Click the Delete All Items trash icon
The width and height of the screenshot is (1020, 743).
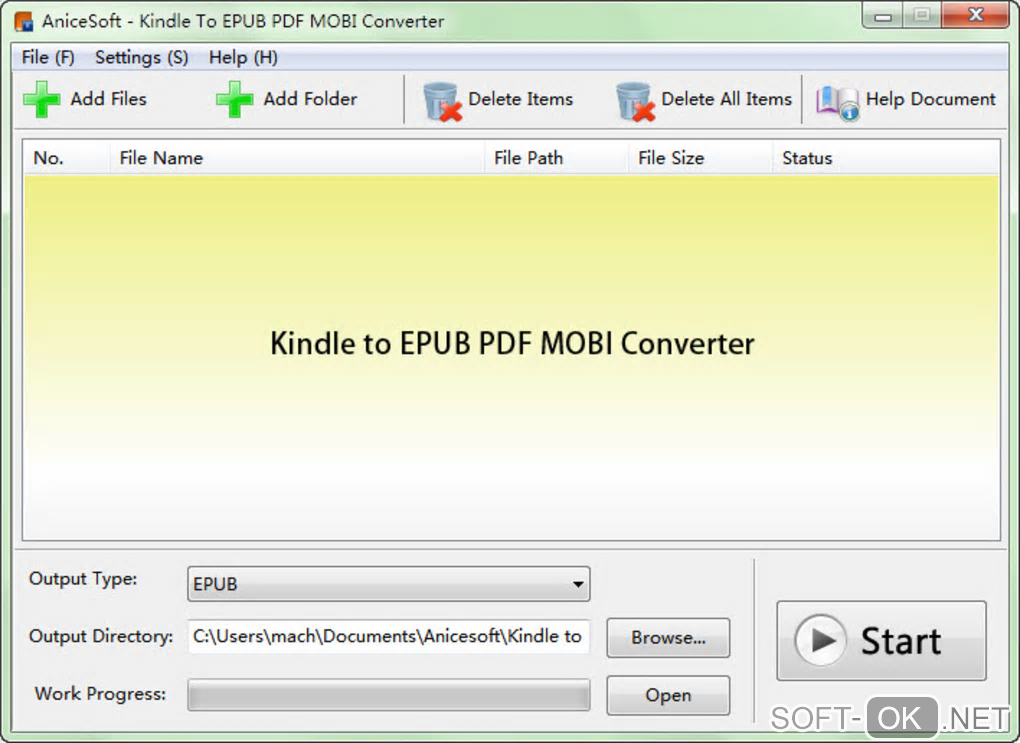pyautogui.click(x=635, y=101)
